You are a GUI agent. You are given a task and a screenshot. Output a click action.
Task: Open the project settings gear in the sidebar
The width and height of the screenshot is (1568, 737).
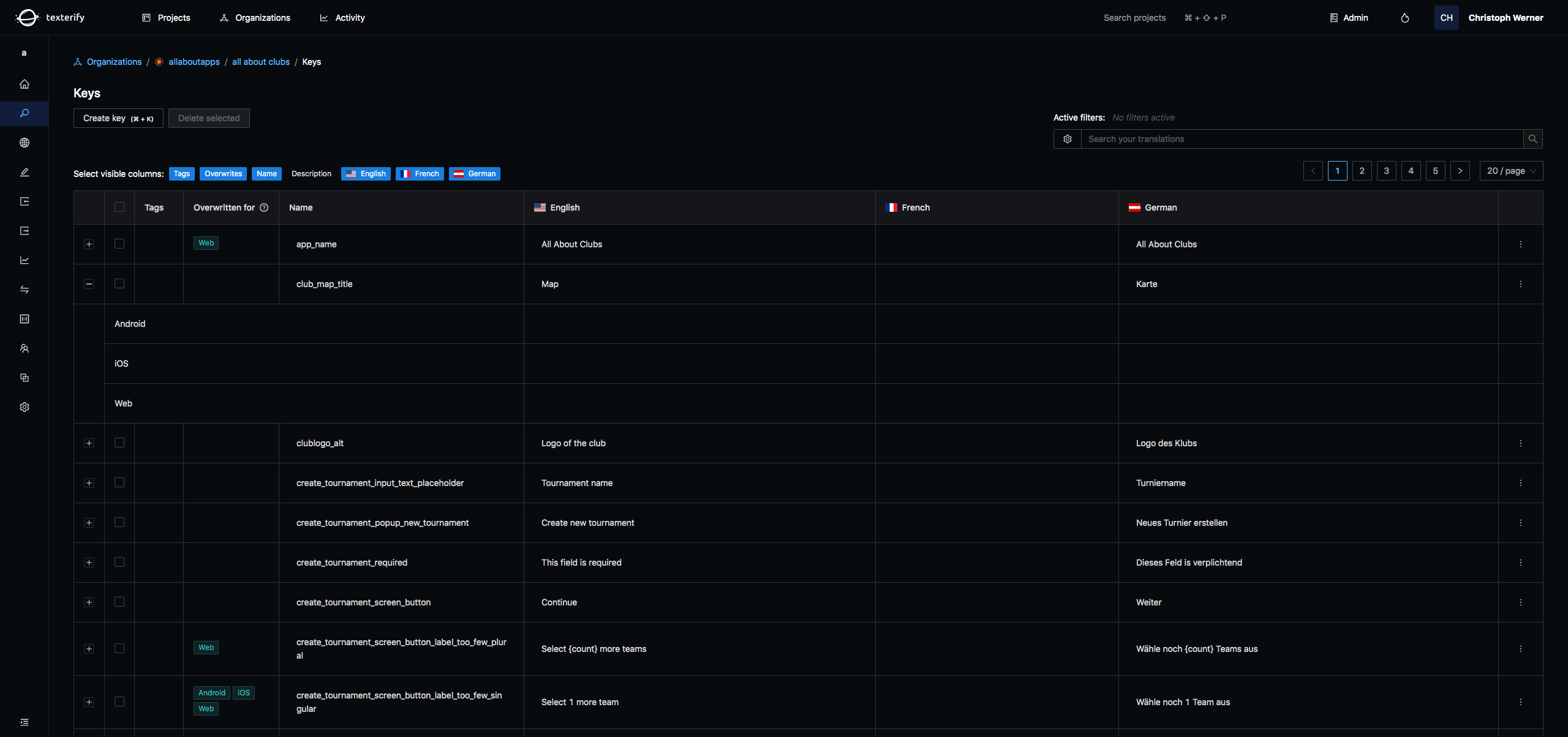pos(24,407)
